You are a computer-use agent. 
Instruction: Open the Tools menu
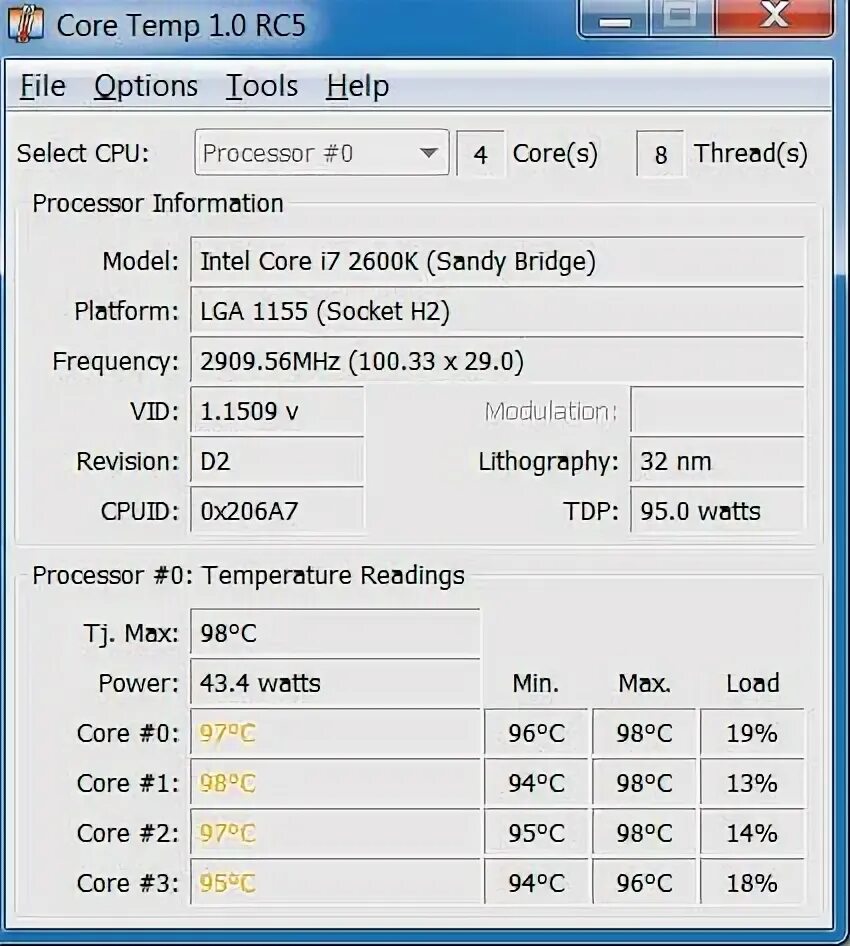[262, 86]
